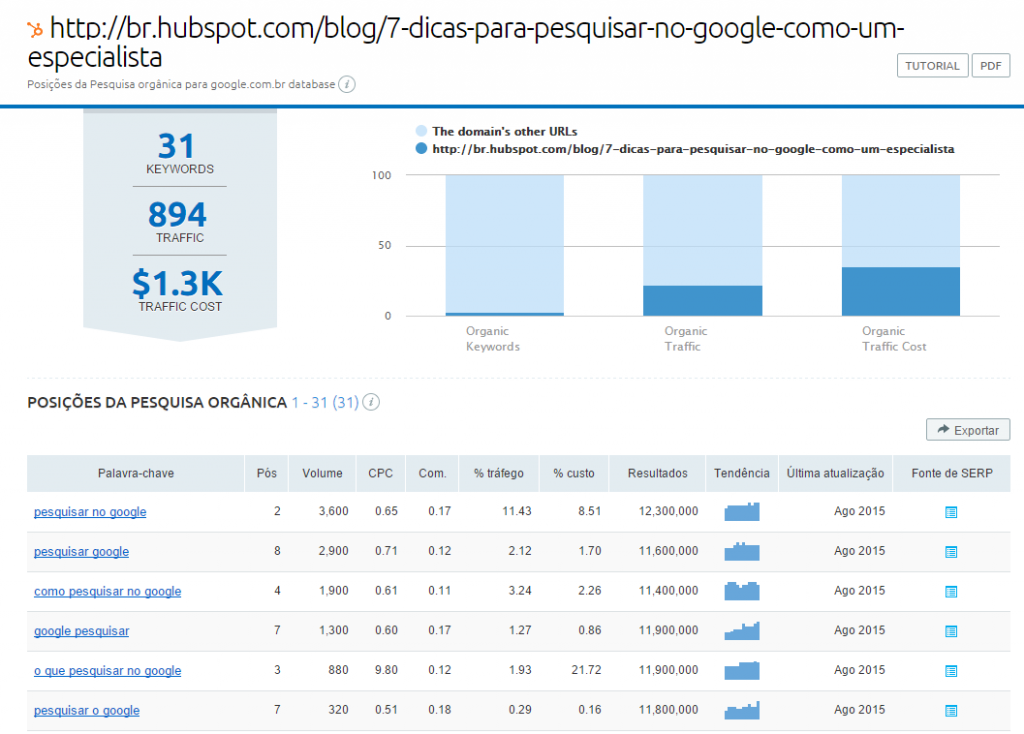Sort table by Volume column header
This screenshot has width=1024, height=734.
click(322, 474)
